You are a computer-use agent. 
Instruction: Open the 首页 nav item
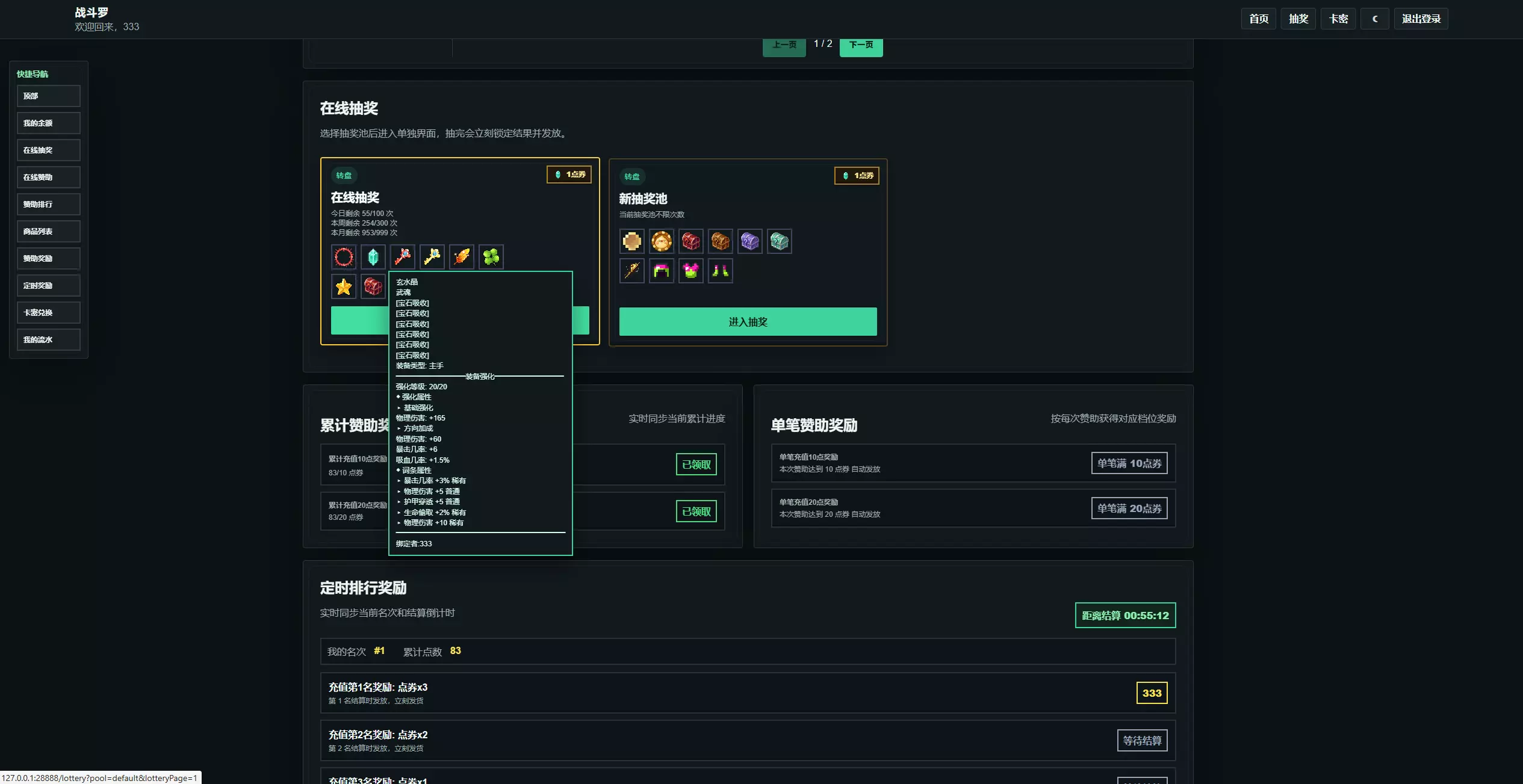pyautogui.click(x=1259, y=19)
